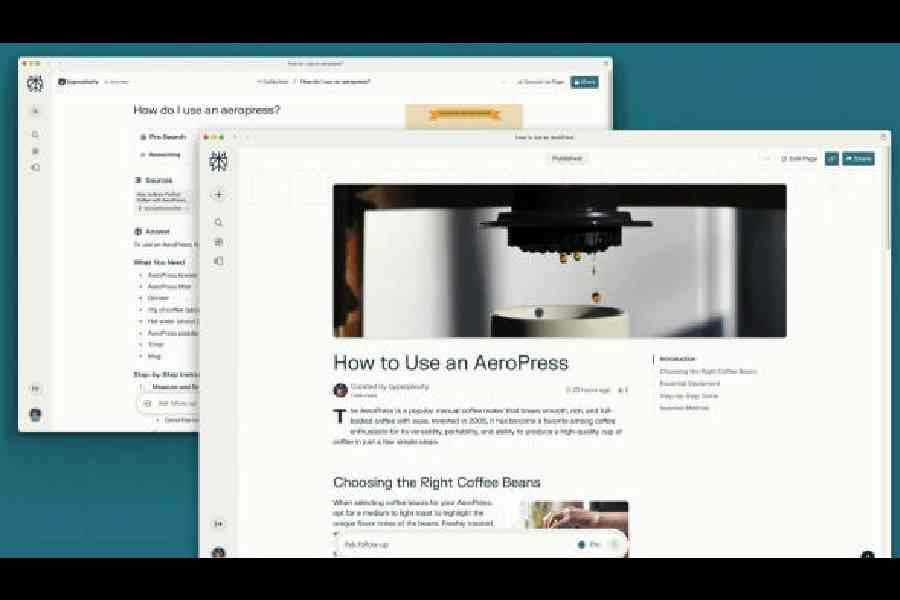The image size is (900, 600).
Task: Open Library icon in the front sidebar
Action: 219,261
